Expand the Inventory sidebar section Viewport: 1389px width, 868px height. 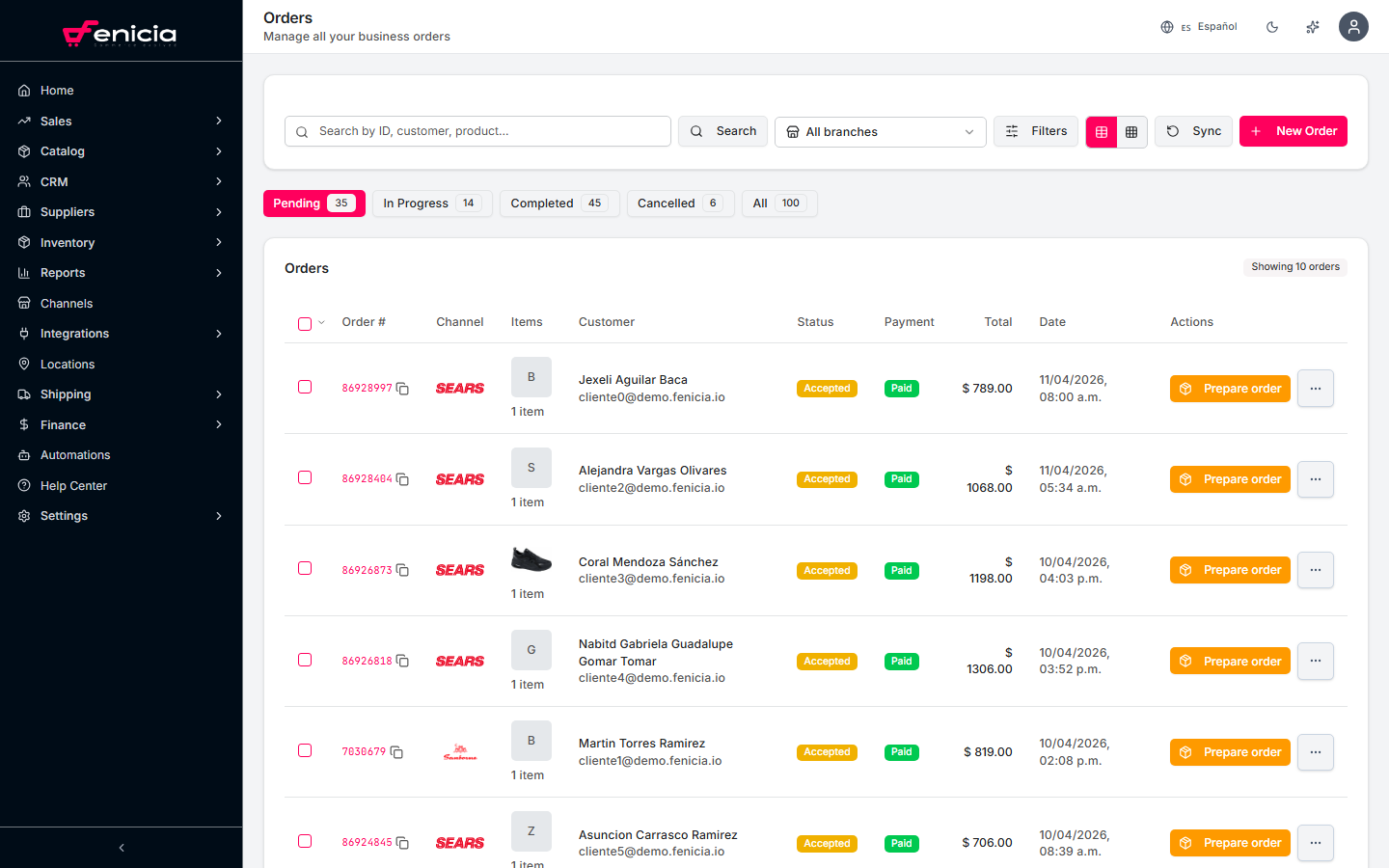tap(121, 242)
